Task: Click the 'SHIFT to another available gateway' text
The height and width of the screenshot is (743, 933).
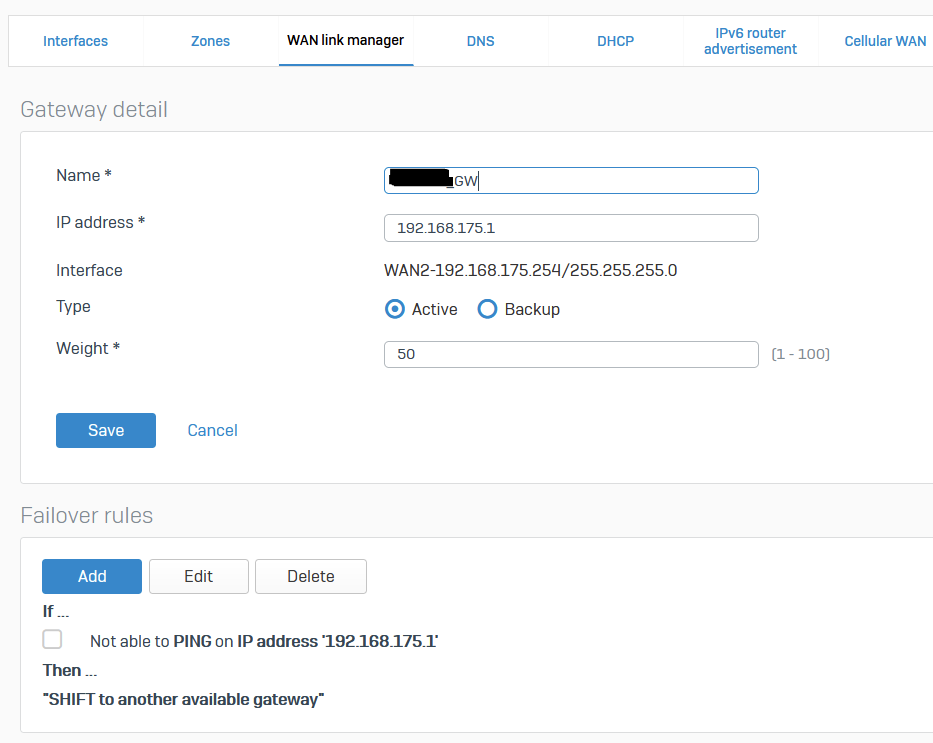Action: tap(183, 700)
